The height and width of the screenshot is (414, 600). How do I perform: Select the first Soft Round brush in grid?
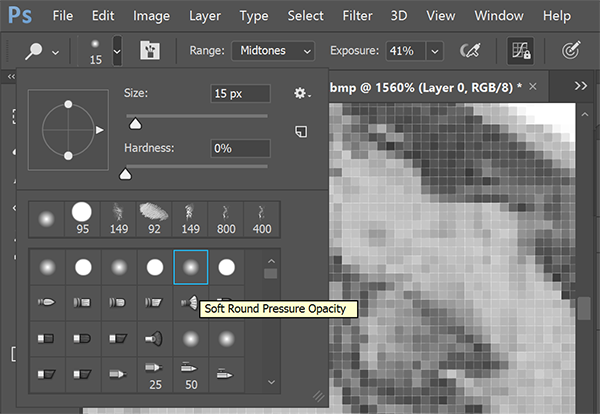47,267
